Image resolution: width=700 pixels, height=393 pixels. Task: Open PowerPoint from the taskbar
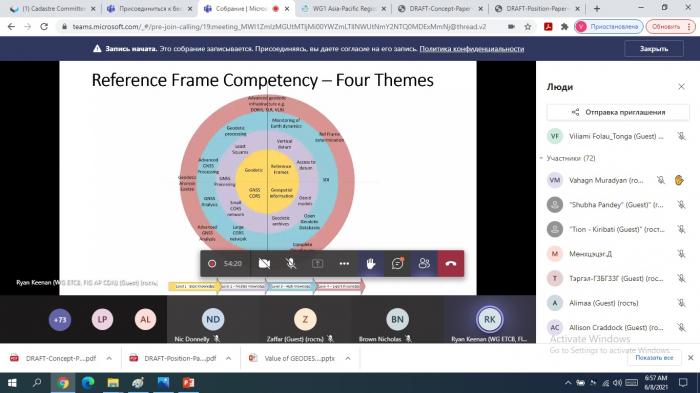(188, 383)
